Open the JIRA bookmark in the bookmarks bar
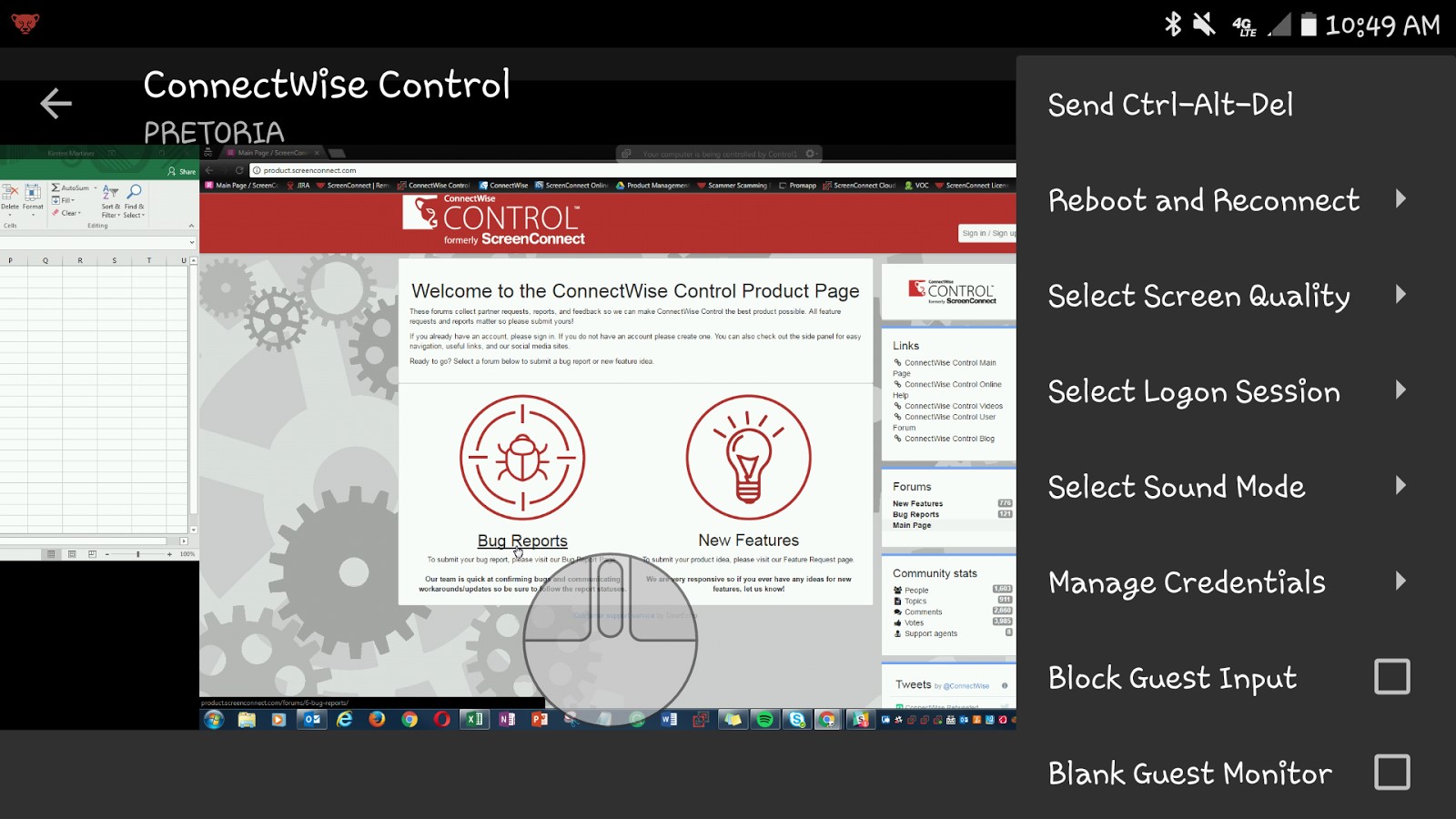 303,185
